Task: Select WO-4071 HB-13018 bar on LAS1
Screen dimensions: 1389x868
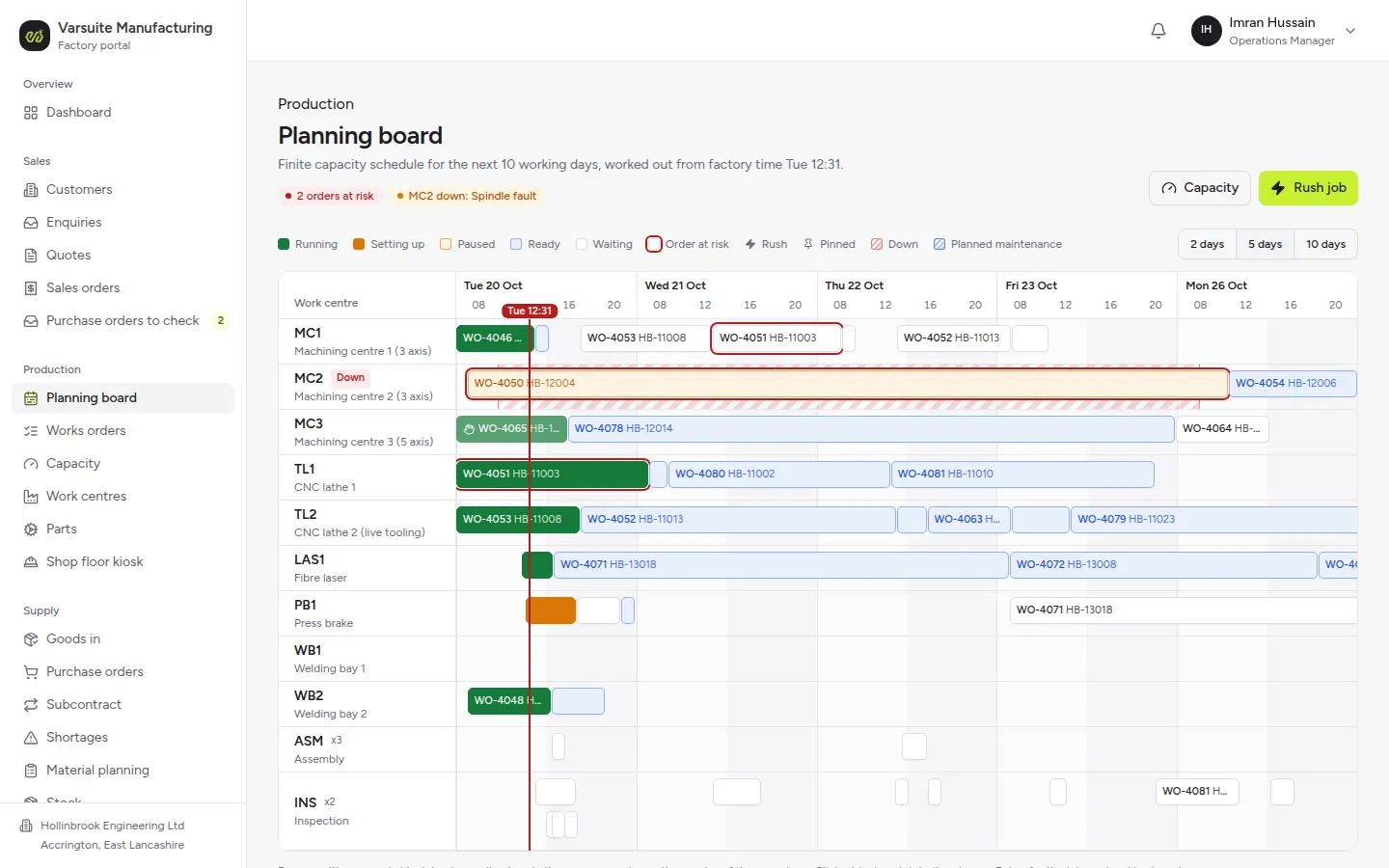Action: (780, 565)
